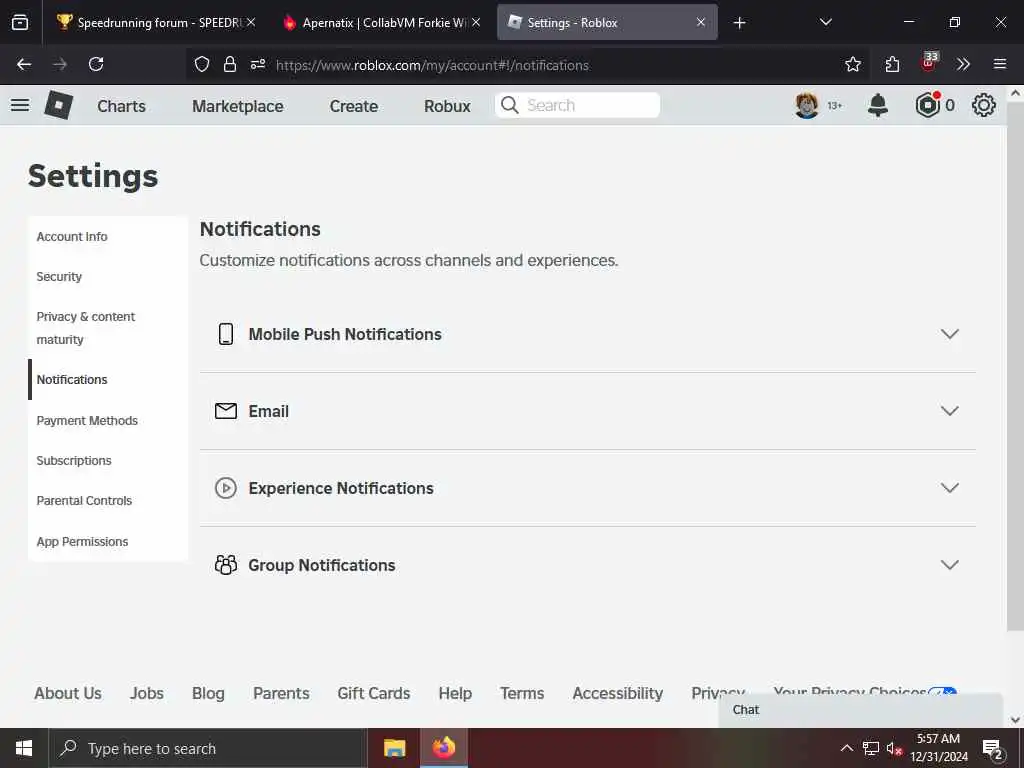
Task: Expand the Email notifications section
Action: pyautogui.click(x=950, y=411)
